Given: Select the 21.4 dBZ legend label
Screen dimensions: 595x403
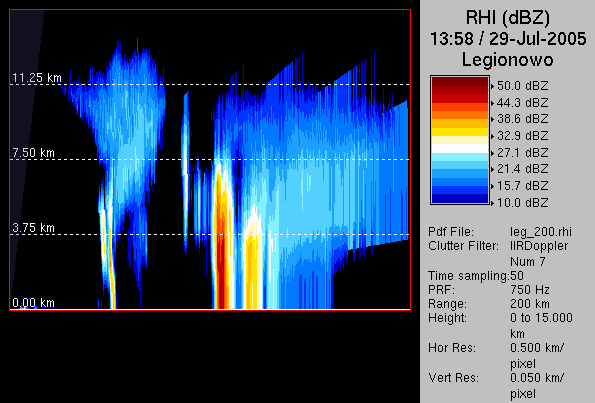Looking at the screenshot, I should 523,169.
